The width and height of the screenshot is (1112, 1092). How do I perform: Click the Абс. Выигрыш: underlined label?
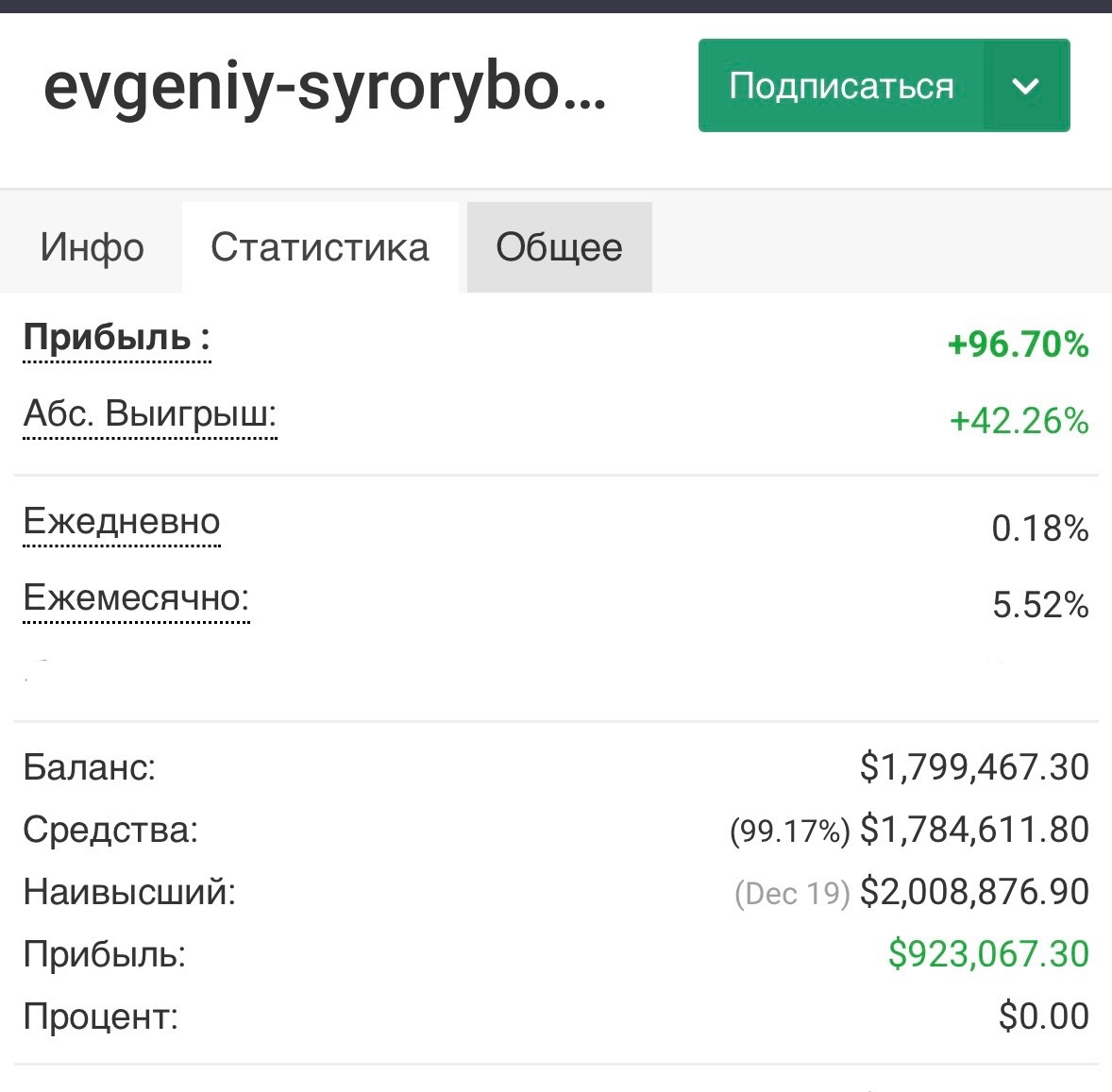click(x=150, y=414)
